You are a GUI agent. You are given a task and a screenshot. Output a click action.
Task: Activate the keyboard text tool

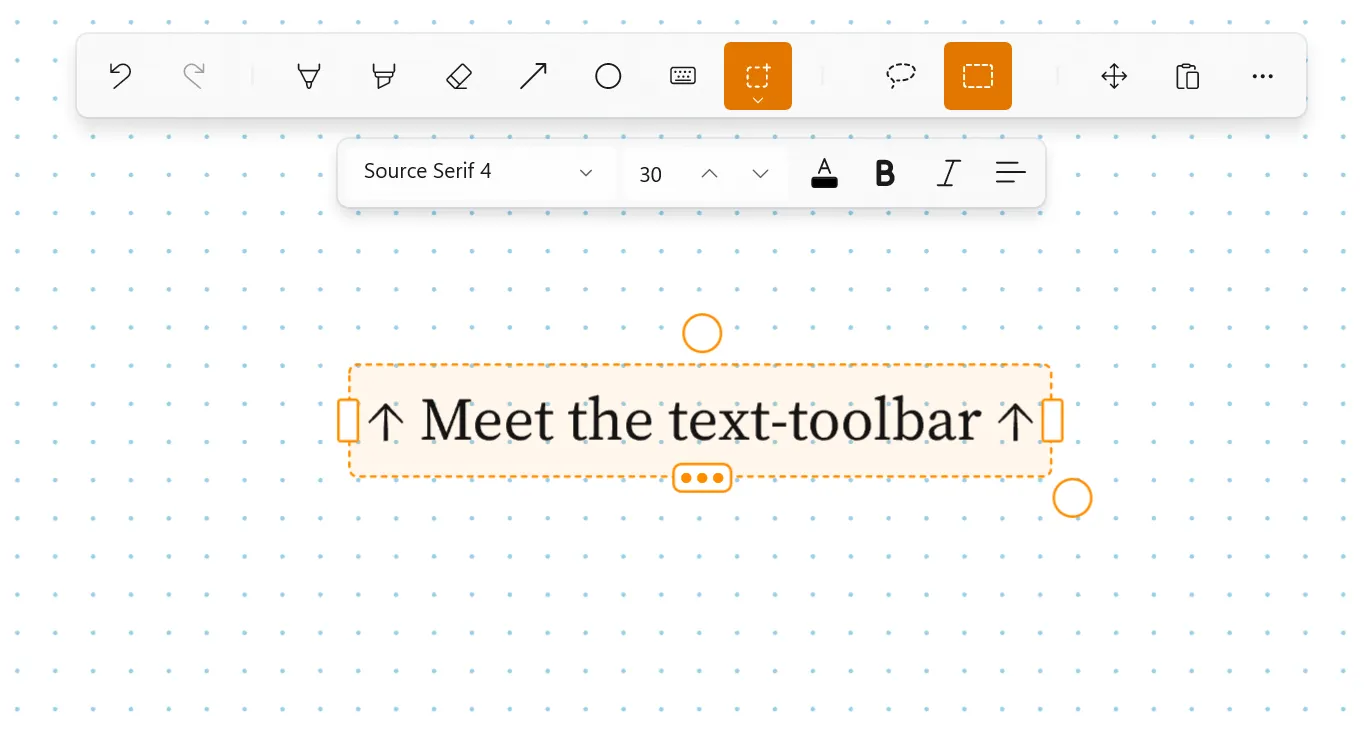pyautogui.click(x=683, y=76)
